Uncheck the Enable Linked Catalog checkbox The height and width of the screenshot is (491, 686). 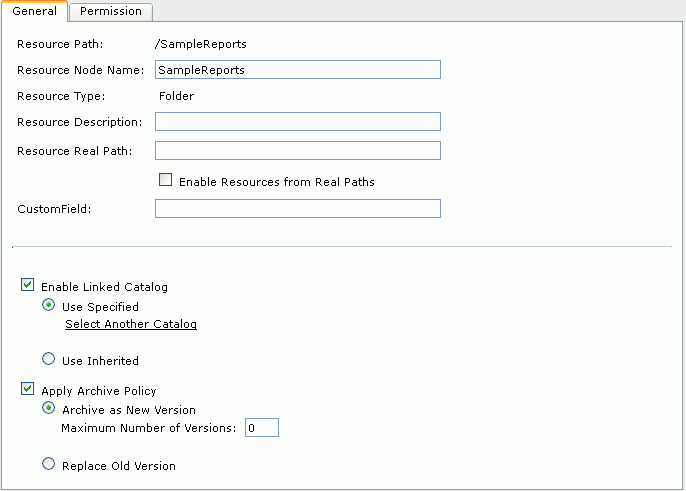(28, 284)
